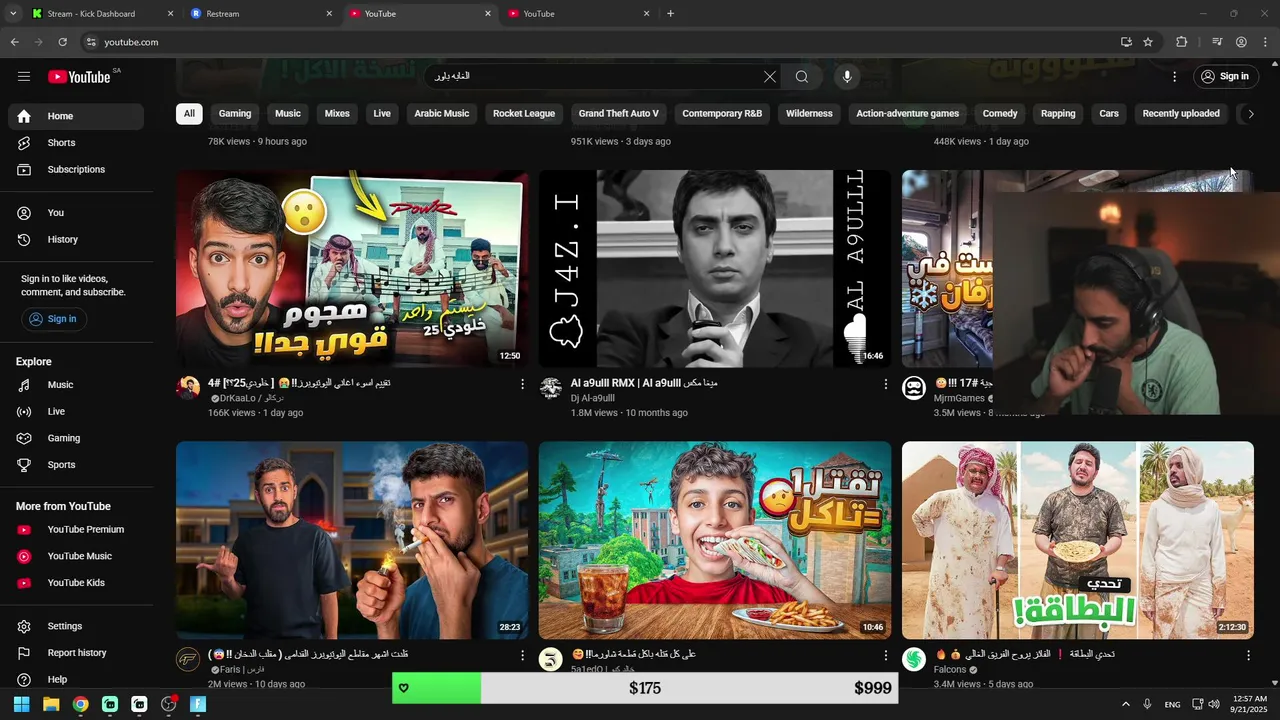Start voice search with the microphone icon
The height and width of the screenshot is (720, 1280).
(x=847, y=77)
